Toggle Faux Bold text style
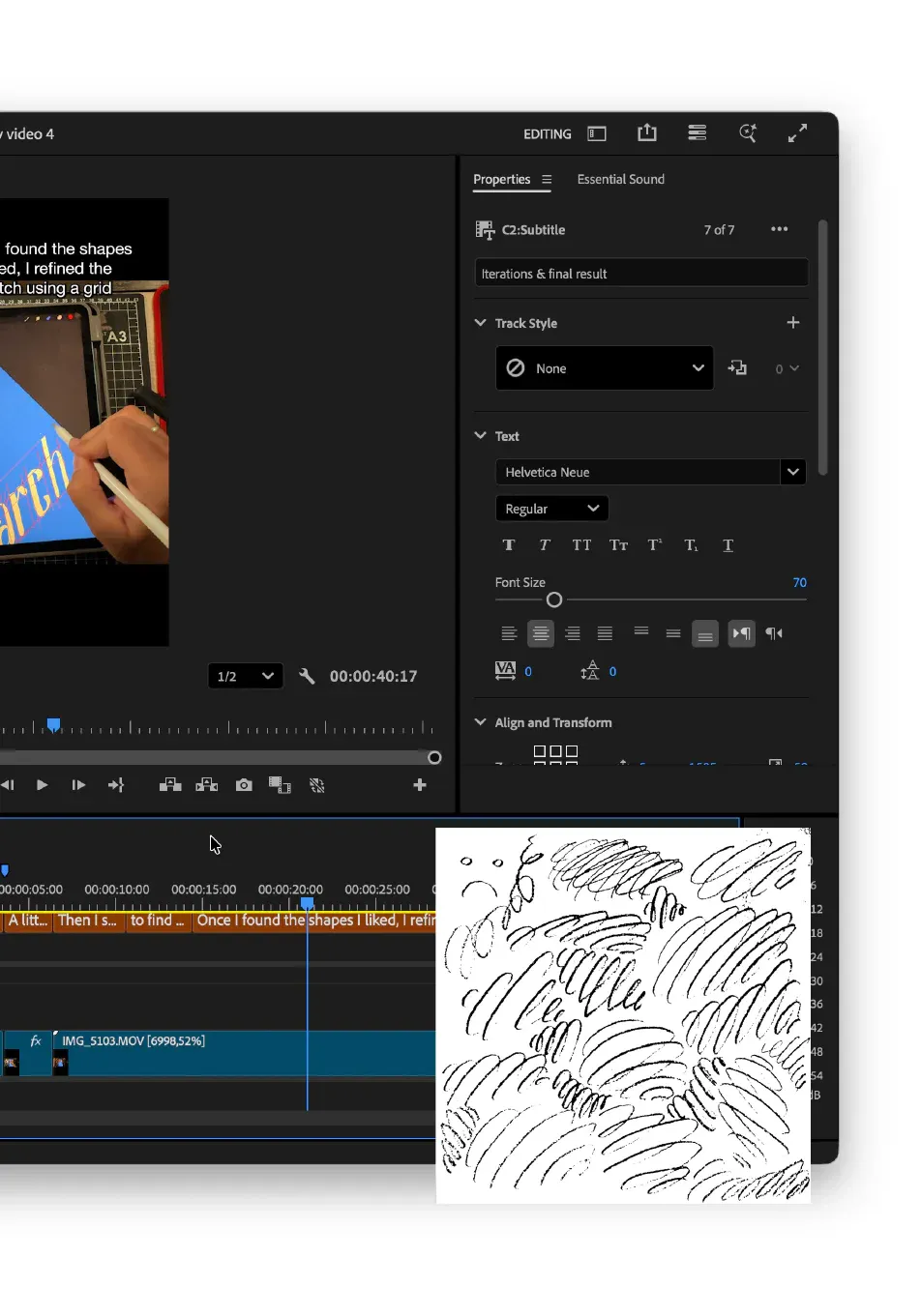 509,545
